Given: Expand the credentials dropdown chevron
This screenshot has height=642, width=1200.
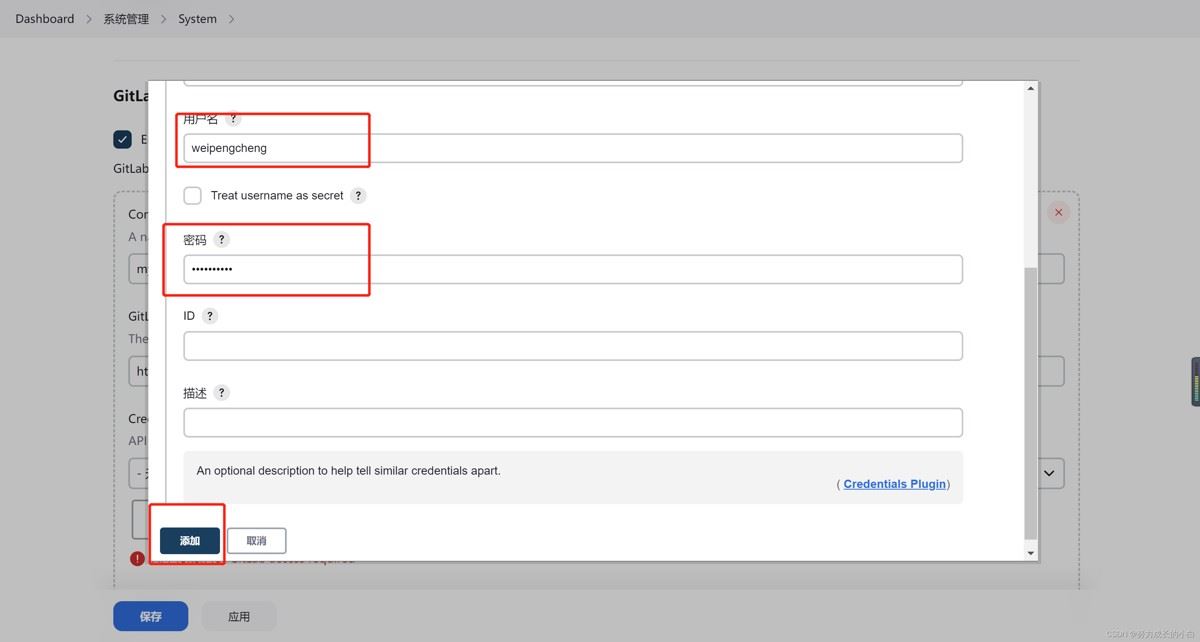Looking at the screenshot, I should coord(1049,473).
